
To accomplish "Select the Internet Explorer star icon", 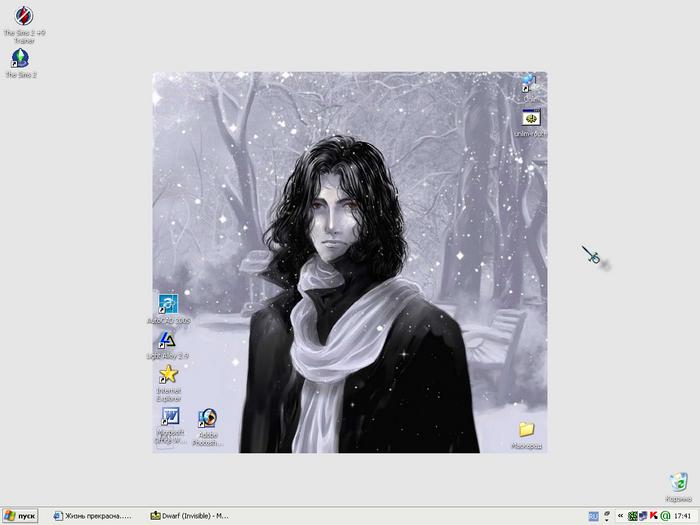I will 168,374.
